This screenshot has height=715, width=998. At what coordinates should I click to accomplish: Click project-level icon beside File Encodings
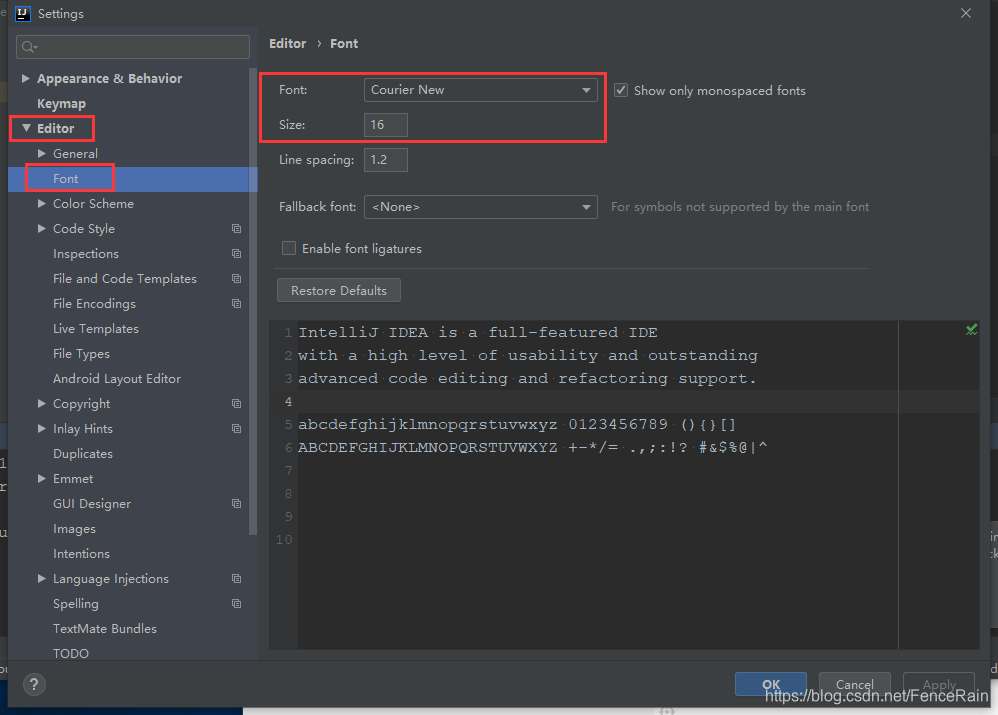236,304
